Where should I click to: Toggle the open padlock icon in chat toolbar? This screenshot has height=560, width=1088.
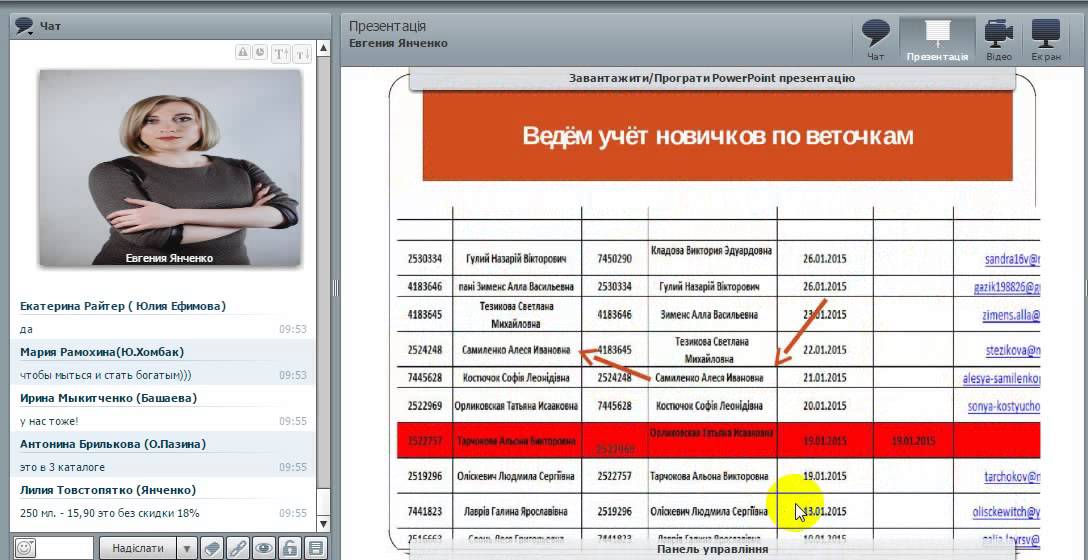tap(289, 548)
